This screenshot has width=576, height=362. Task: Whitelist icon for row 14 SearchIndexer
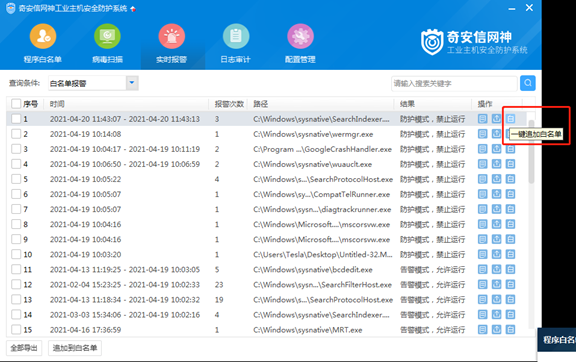[510, 315]
